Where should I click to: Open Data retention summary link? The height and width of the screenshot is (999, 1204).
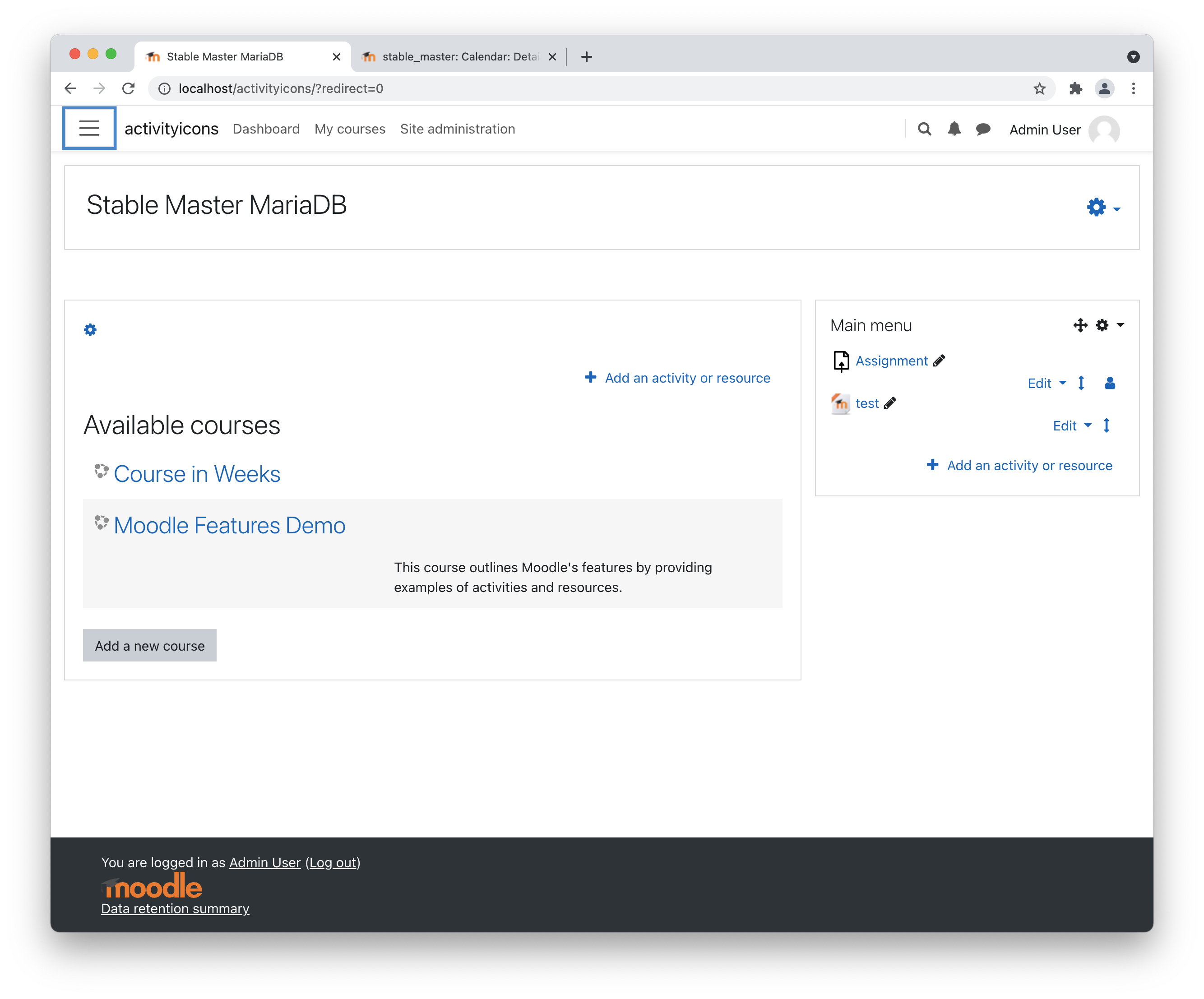(175, 908)
